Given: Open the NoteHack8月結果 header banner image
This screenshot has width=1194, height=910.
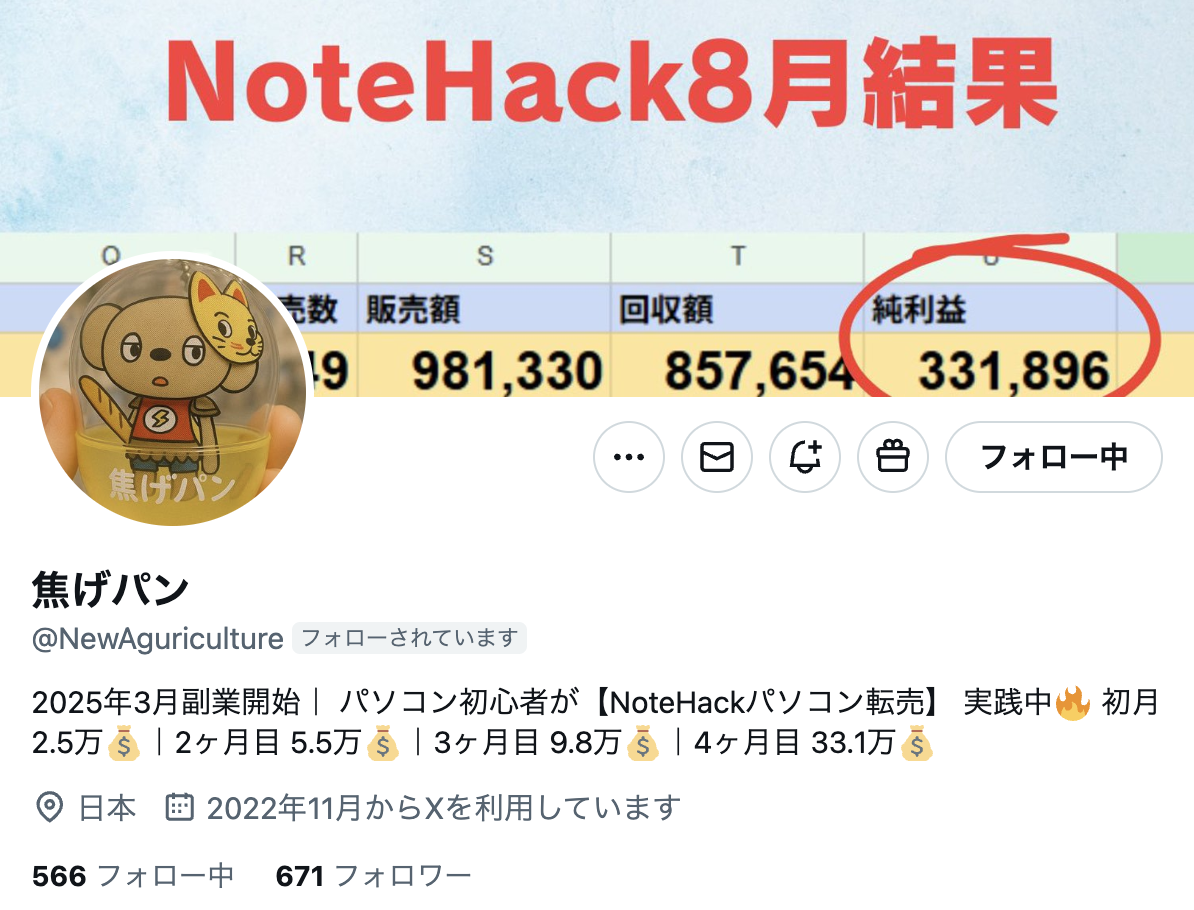Looking at the screenshot, I should [x=597, y=198].
